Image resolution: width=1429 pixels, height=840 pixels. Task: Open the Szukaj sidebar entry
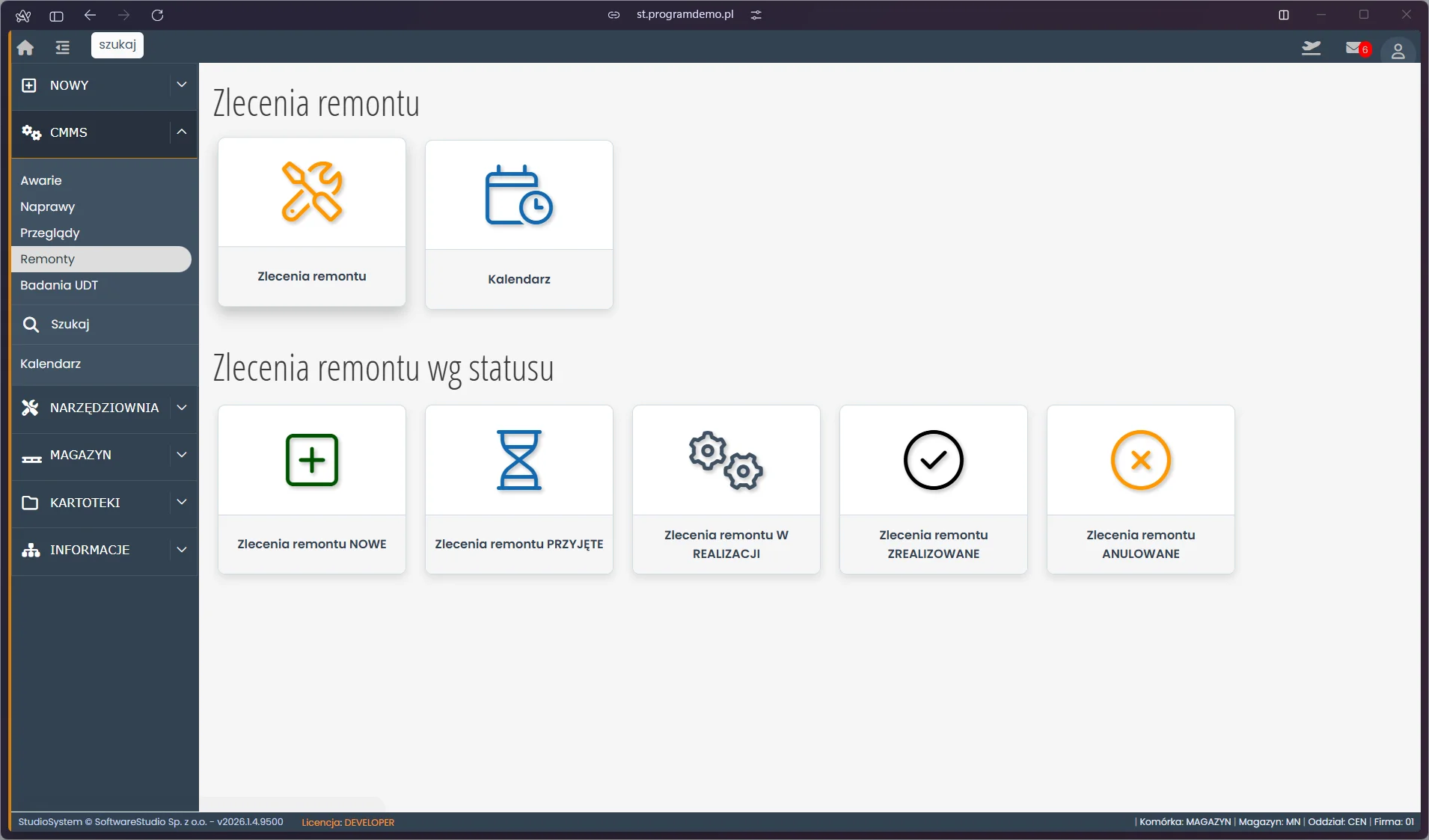(70, 324)
